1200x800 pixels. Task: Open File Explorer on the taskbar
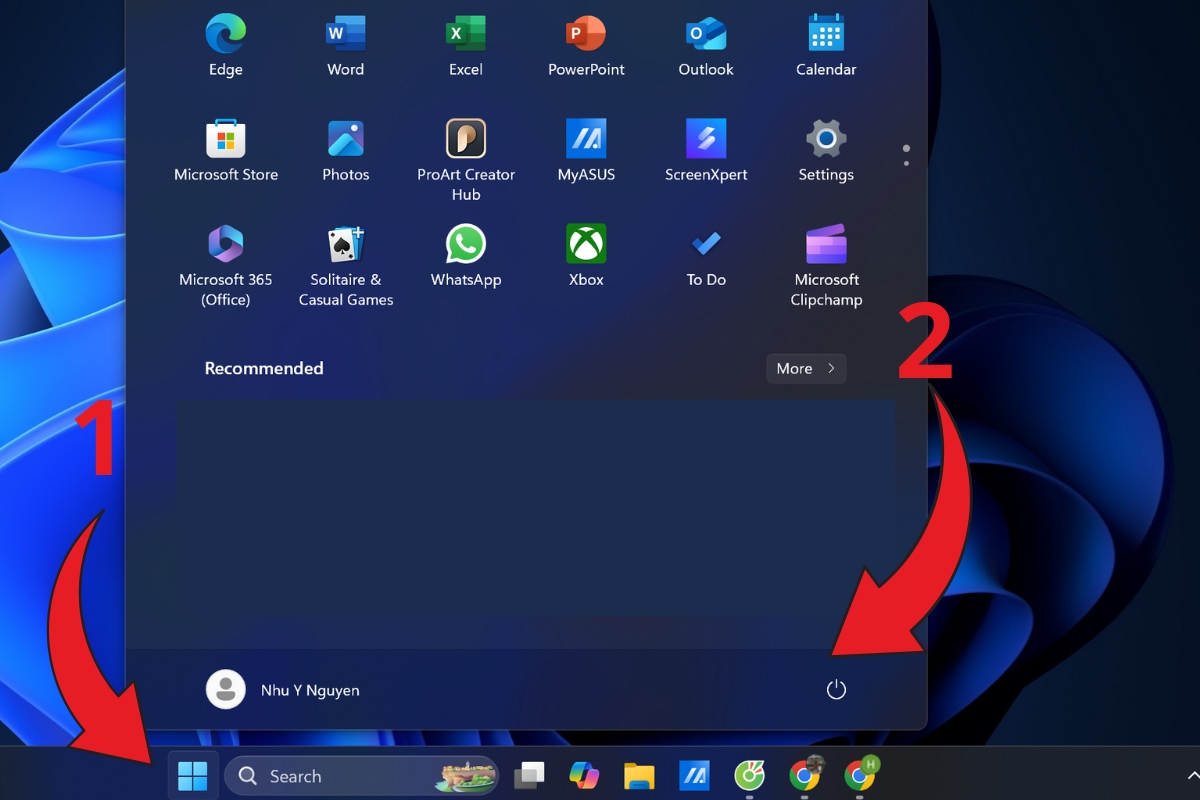pyautogui.click(x=639, y=775)
